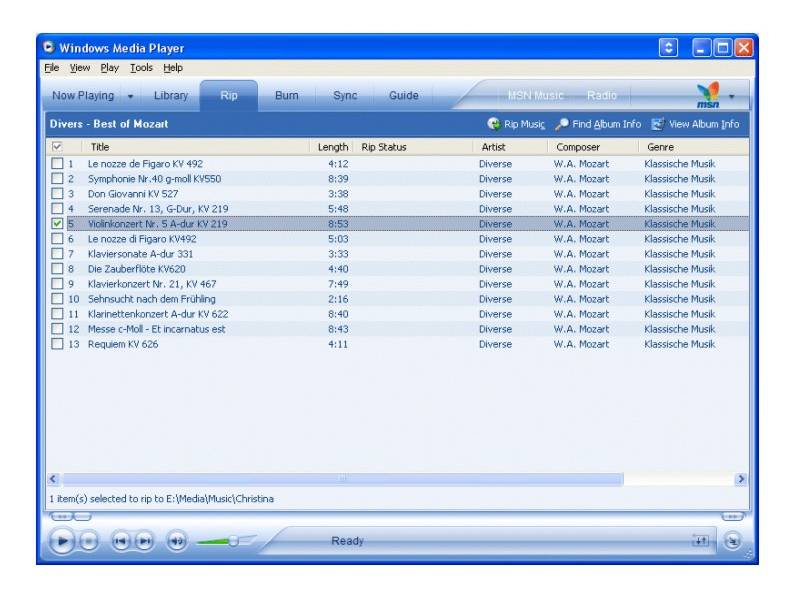
Task: Check the box for Requiem KV 626
Action: (x=57, y=344)
